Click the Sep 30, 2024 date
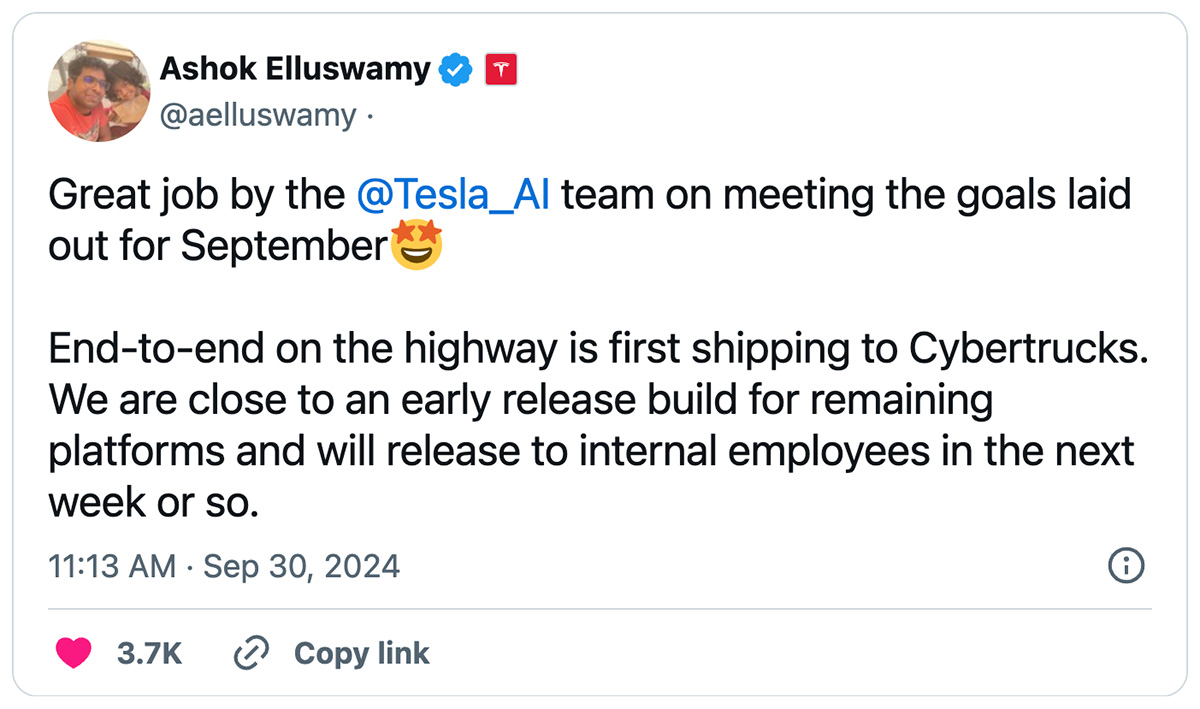 [301, 567]
